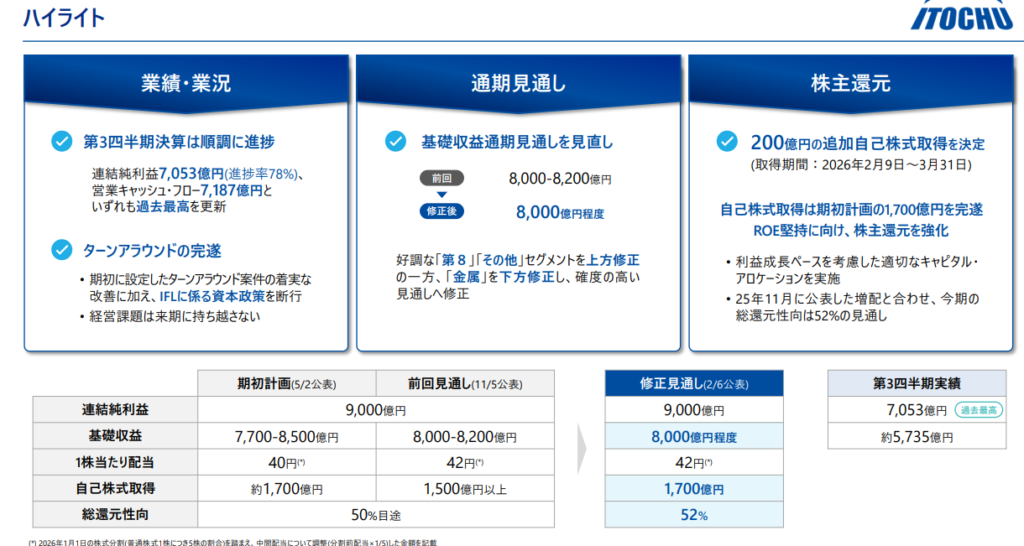This screenshot has width=1024, height=546.
Task: Click the 期初計画(5/2公表) column header
Action: click(x=287, y=384)
